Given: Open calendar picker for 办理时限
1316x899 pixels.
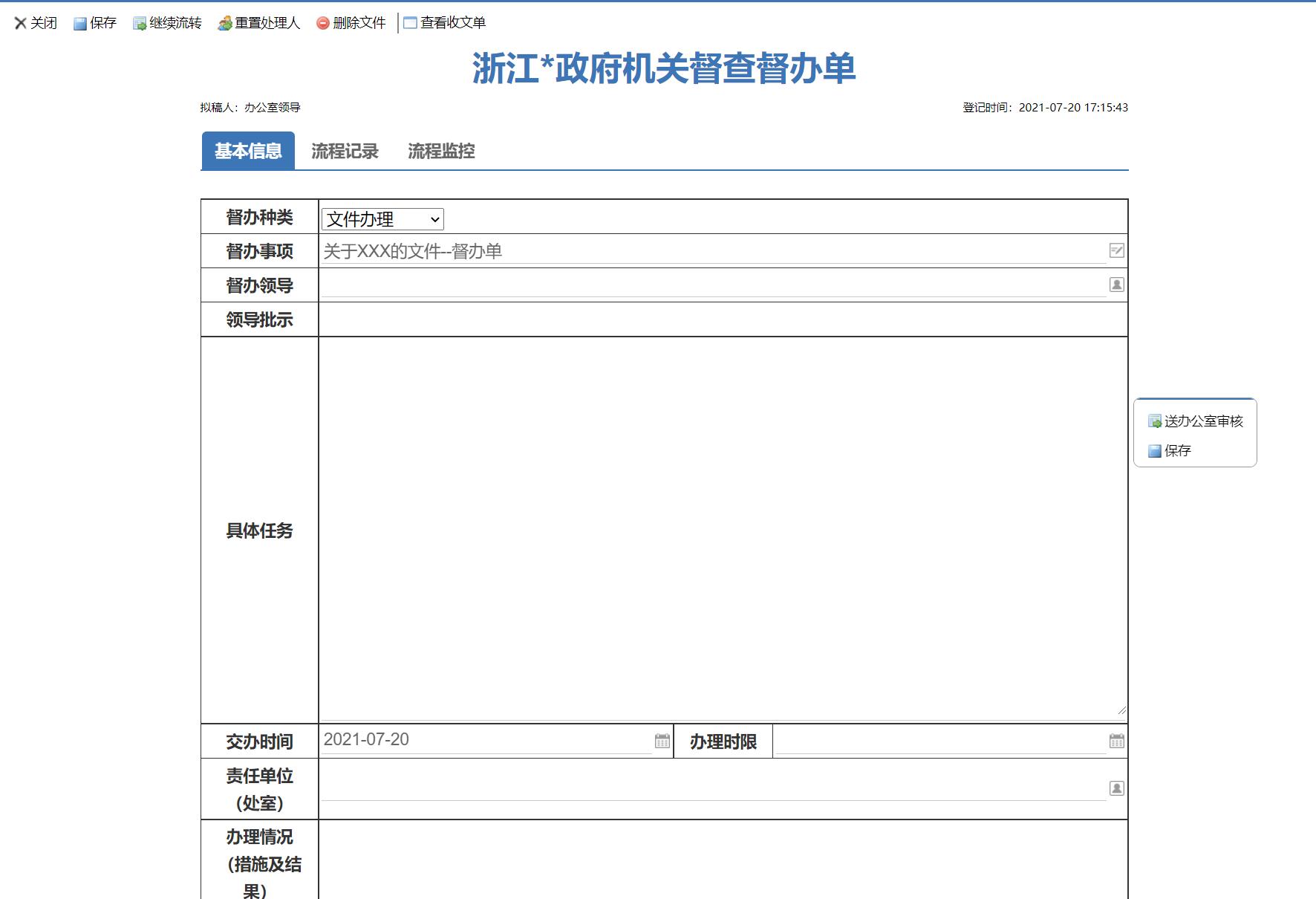Looking at the screenshot, I should coord(1116,741).
